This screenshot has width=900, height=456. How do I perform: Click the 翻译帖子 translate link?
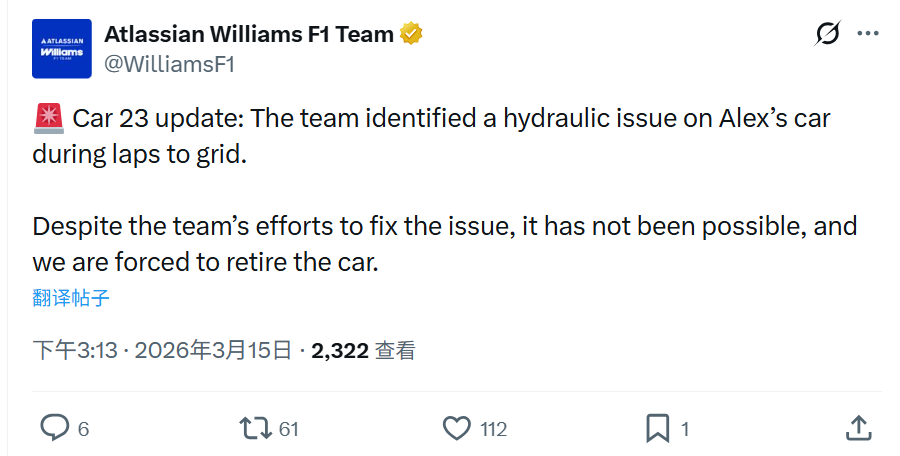coord(71,298)
